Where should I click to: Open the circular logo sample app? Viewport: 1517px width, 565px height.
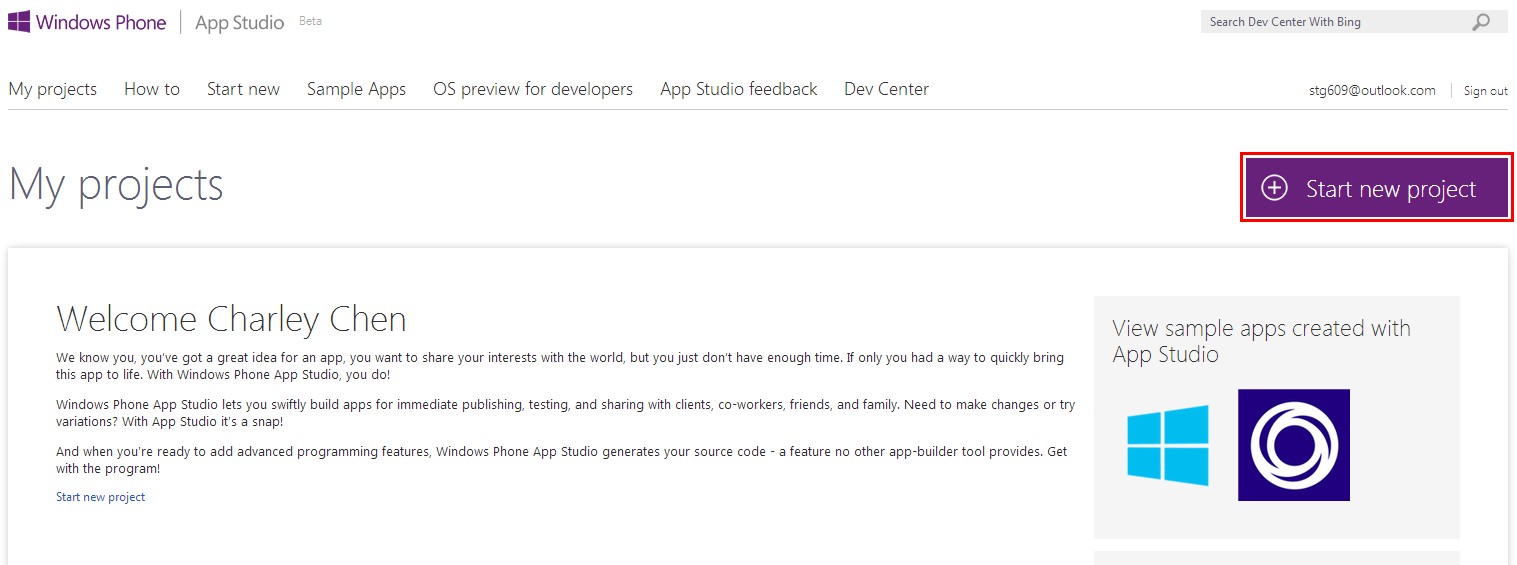1294,445
